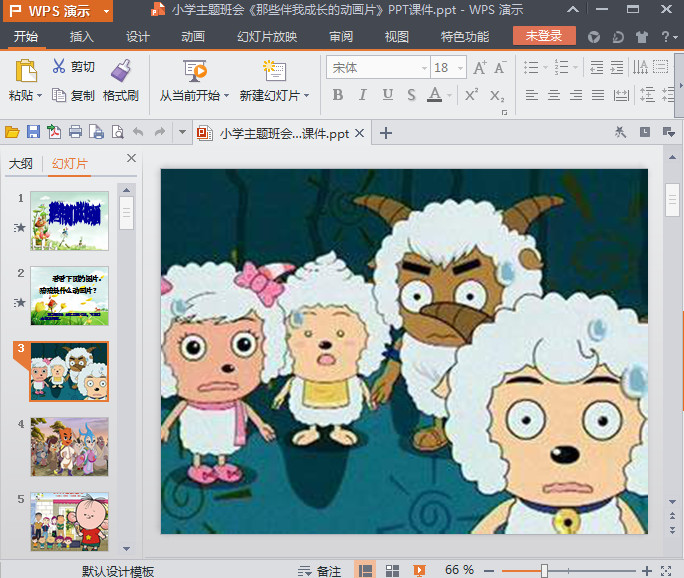Image resolution: width=684 pixels, height=578 pixels.
Task: Open the 宋体 font name dropdown
Action: 424,68
